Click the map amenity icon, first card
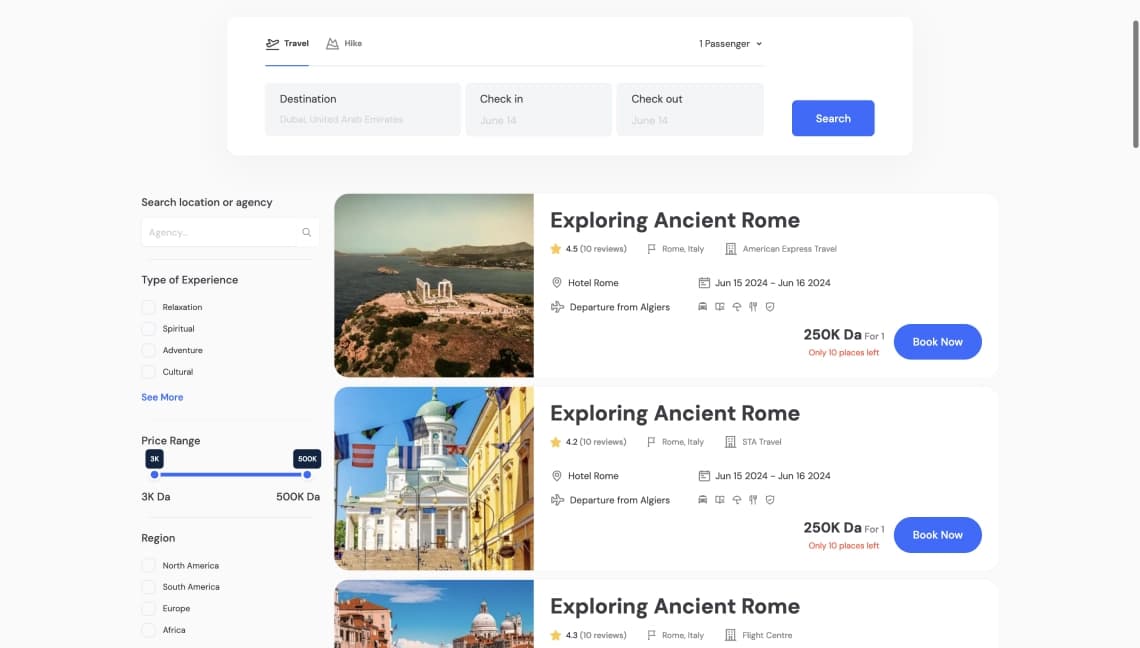The image size is (1140, 648). [x=720, y=307]
